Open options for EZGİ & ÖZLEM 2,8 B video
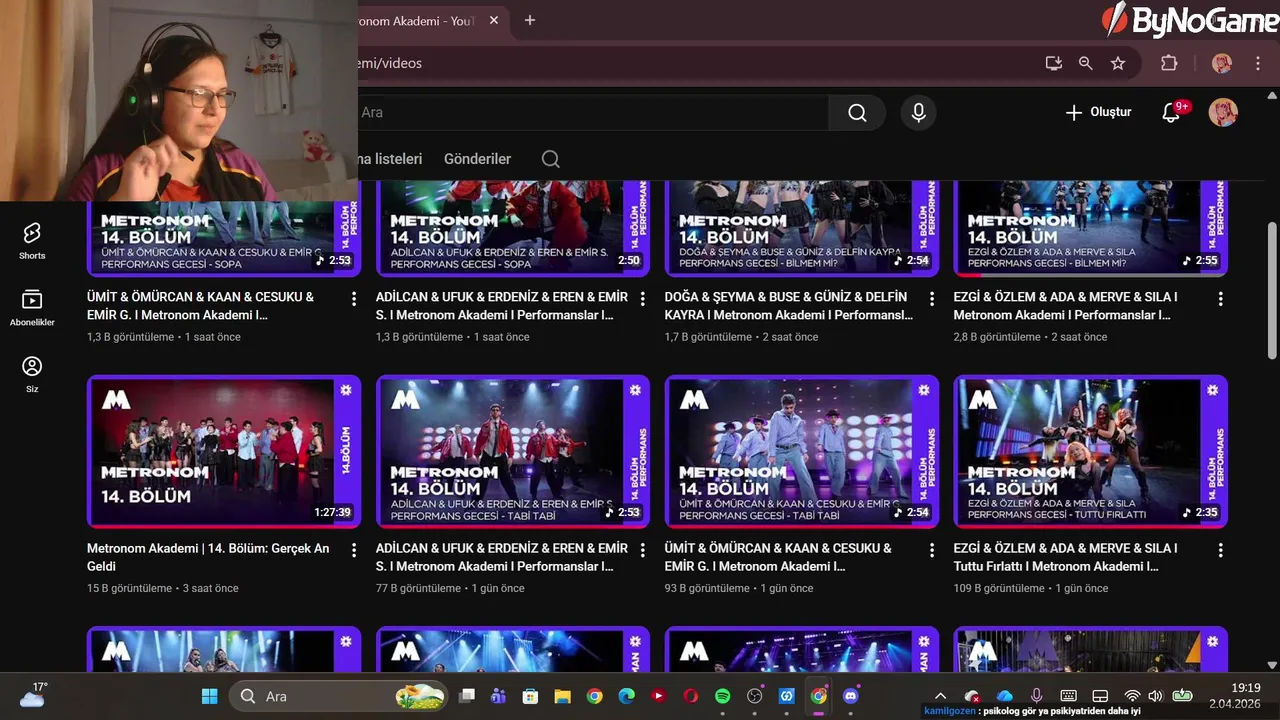Image resolution: width=1280 pixels, height=720 pixels. click(1221, 299)
